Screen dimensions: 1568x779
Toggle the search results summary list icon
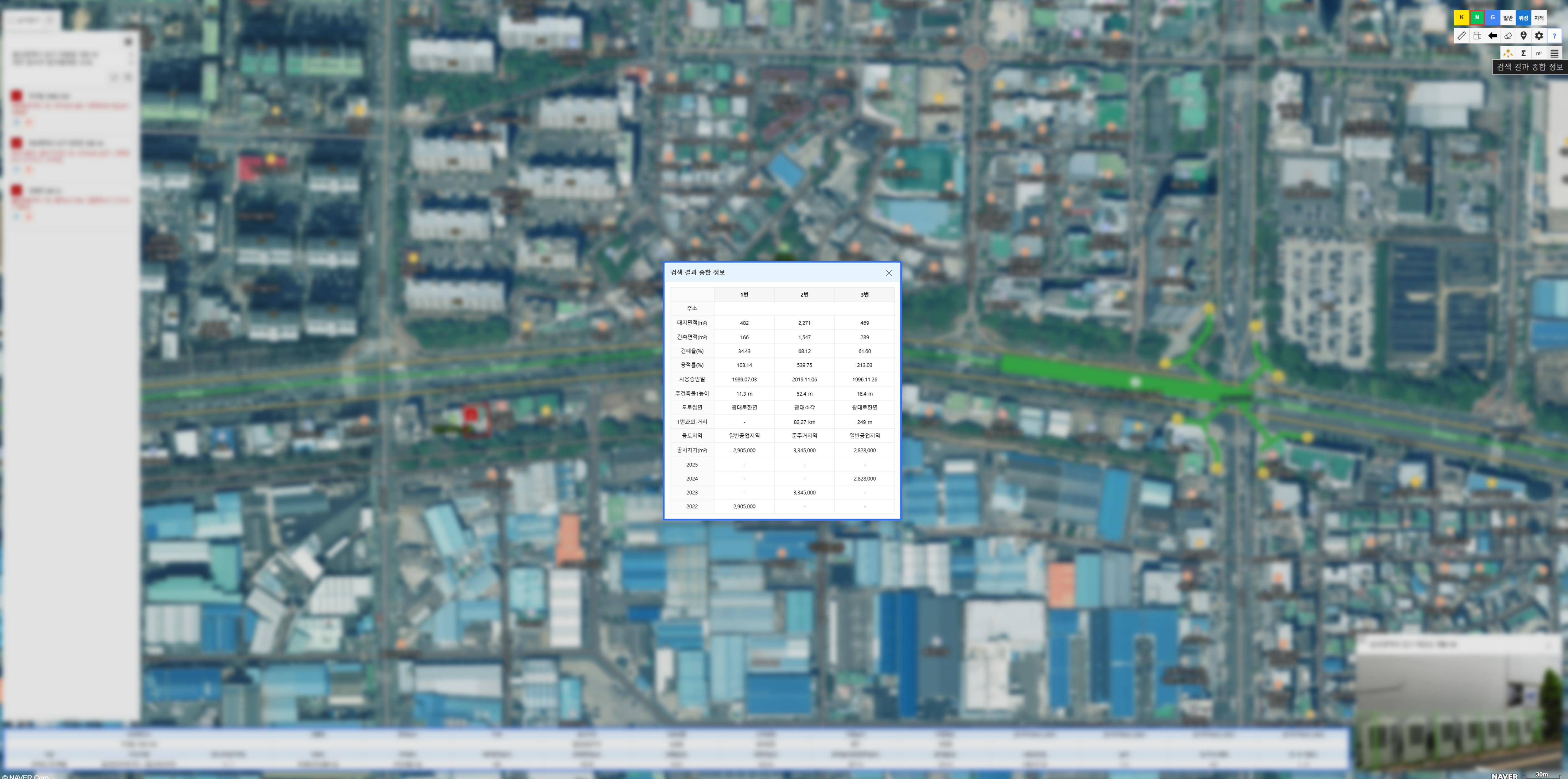tap(1554, 53)
